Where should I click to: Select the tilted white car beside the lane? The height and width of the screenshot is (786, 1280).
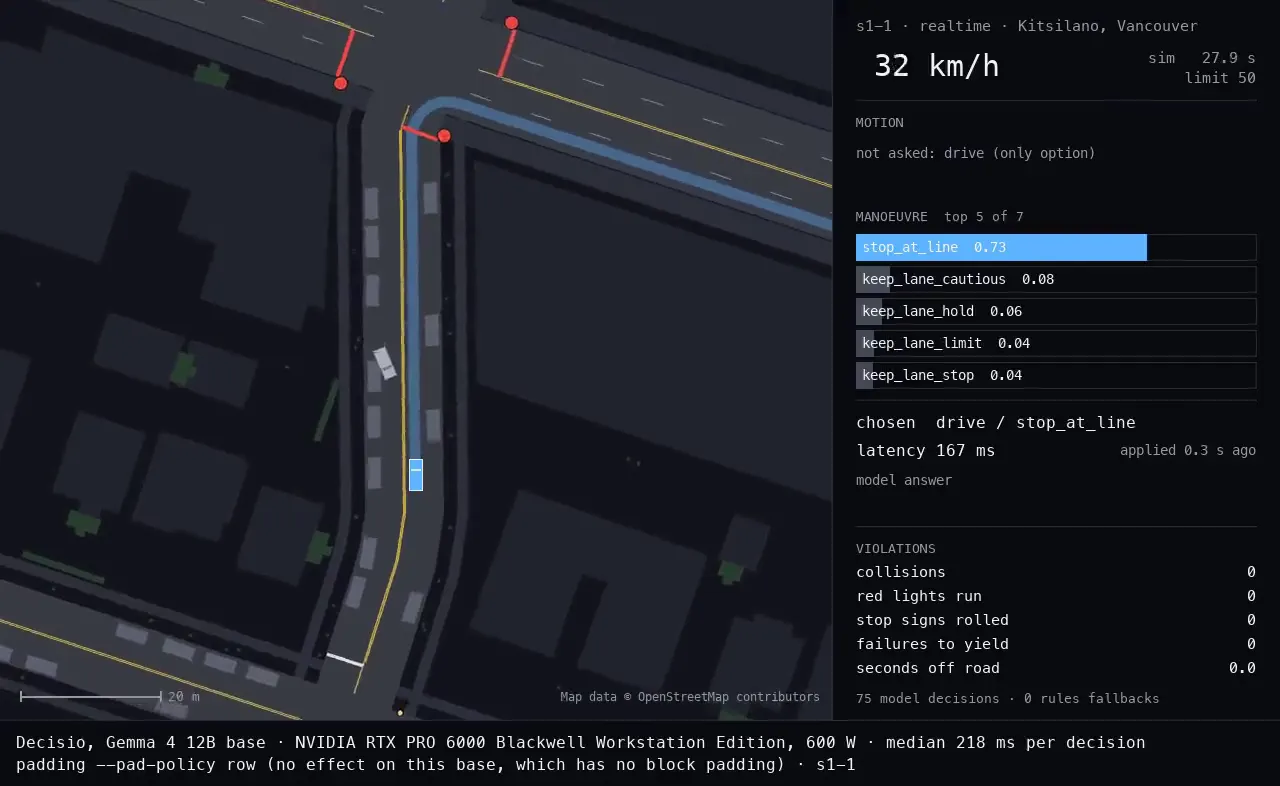click(384, 362)
